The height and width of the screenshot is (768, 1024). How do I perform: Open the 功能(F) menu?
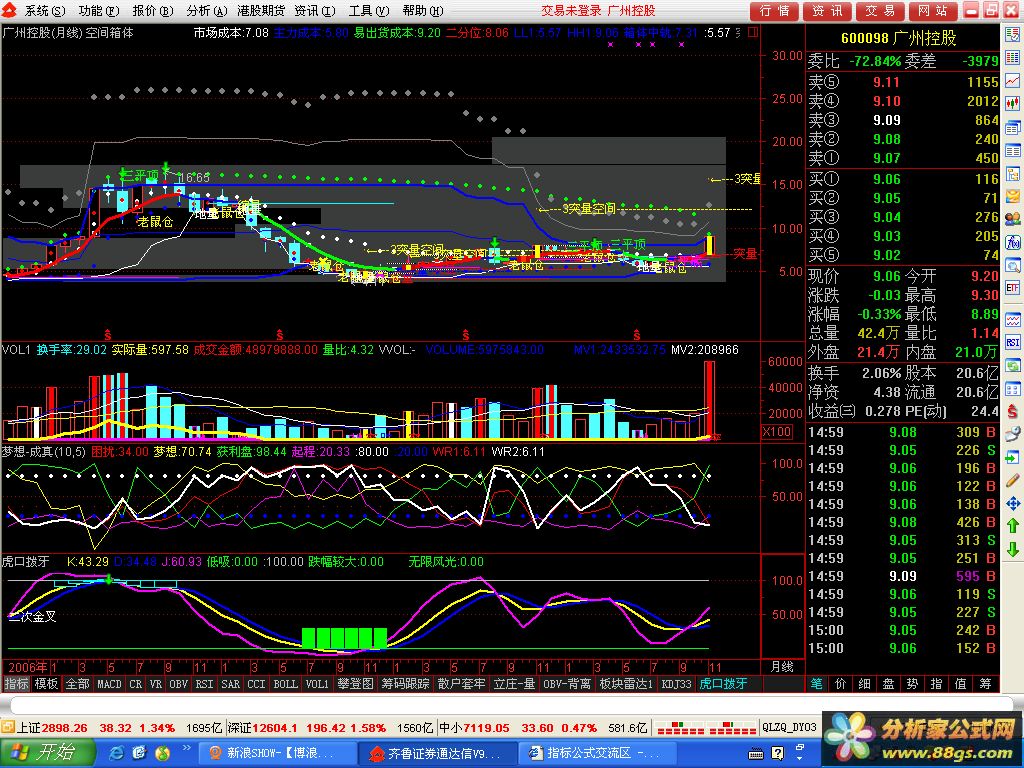pos(99,10)
